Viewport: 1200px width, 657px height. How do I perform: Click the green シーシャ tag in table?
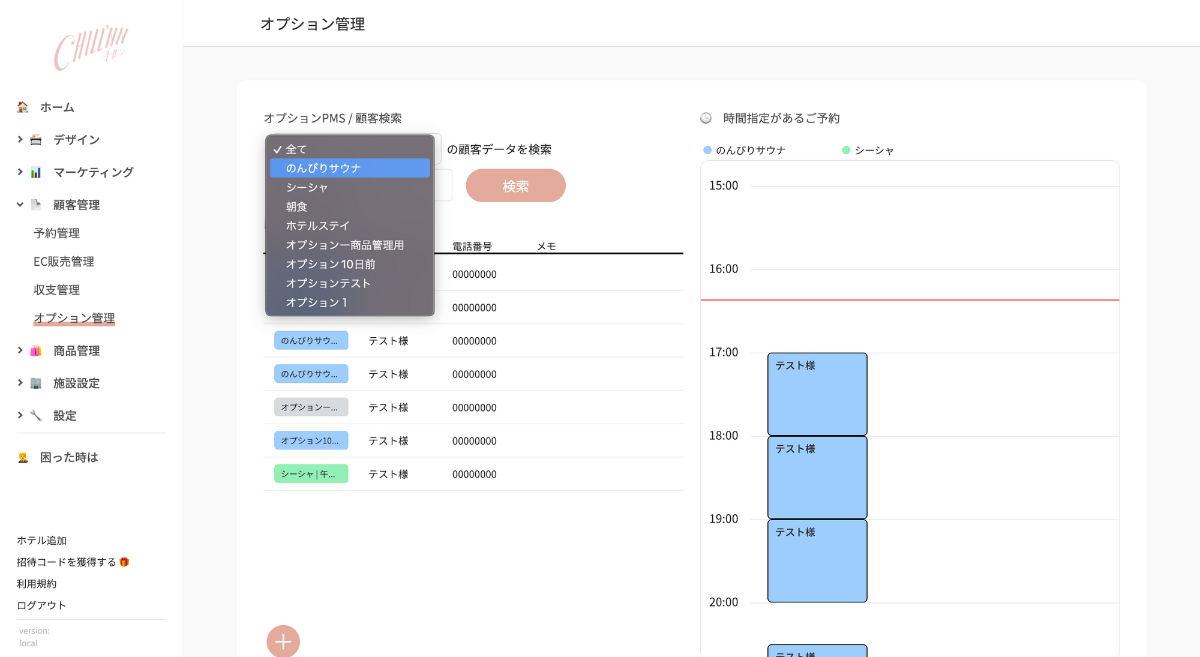pyautogui.click(x=311, y=474)
